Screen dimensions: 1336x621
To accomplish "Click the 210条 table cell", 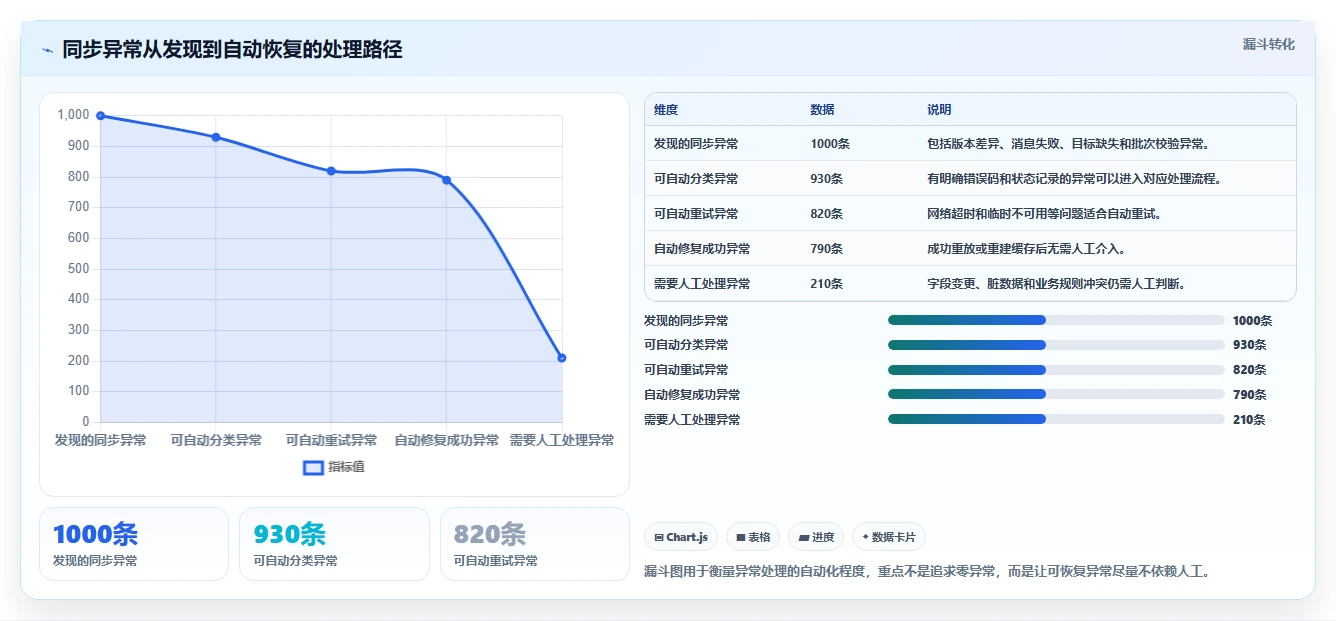I will click(x=827, y=284).
